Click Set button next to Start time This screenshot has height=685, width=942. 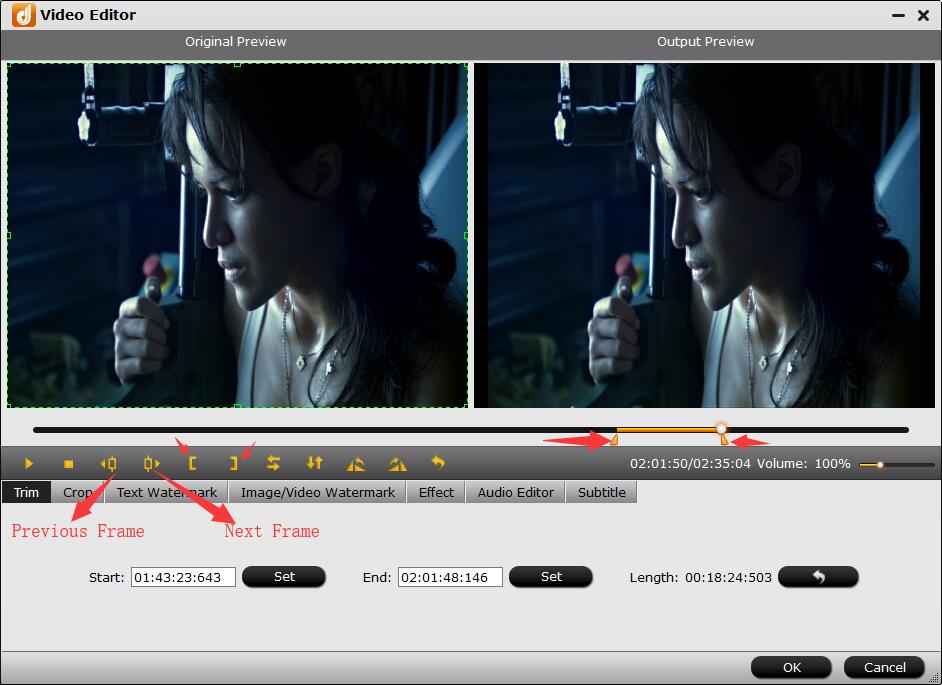(x=284, y=577)
